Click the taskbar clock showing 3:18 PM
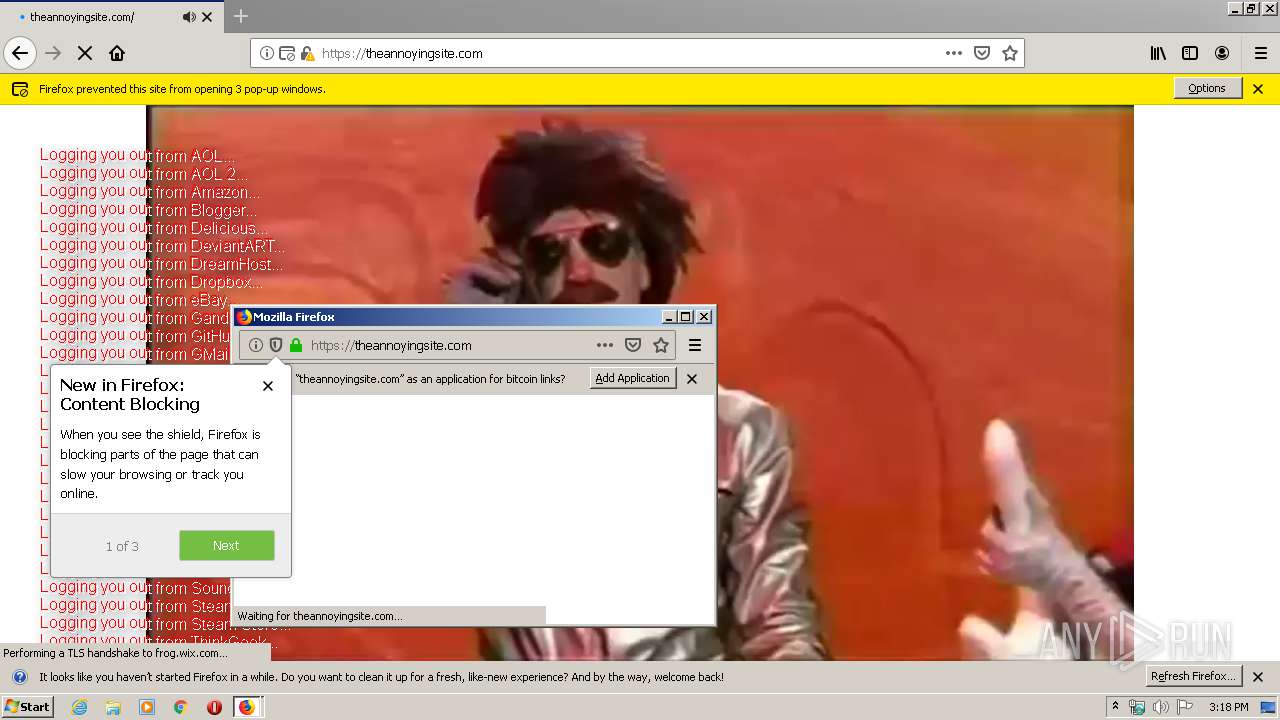This screenshot has height=720, width=1280. (x=1228, y=707)
